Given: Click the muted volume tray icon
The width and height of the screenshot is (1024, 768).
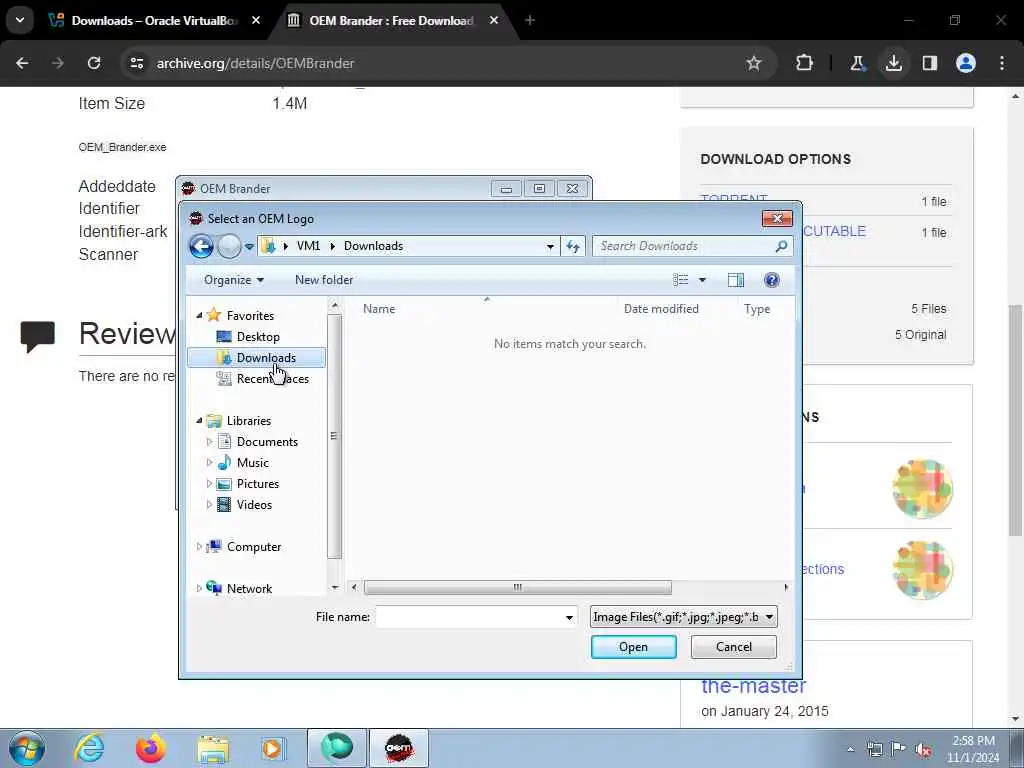Looking at the screenshot, I should [x=923, y=749].
